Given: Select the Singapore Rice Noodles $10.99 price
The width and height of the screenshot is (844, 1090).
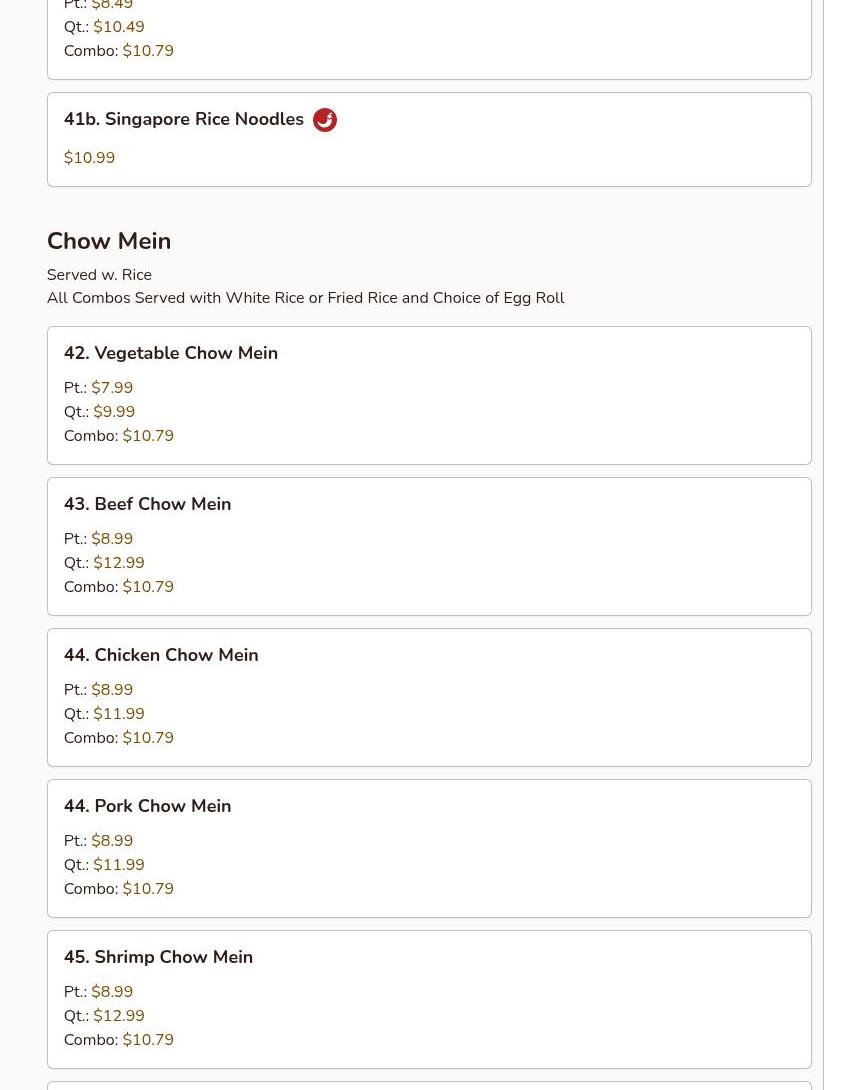Looking at the screenshot, I should click(90, 158).
